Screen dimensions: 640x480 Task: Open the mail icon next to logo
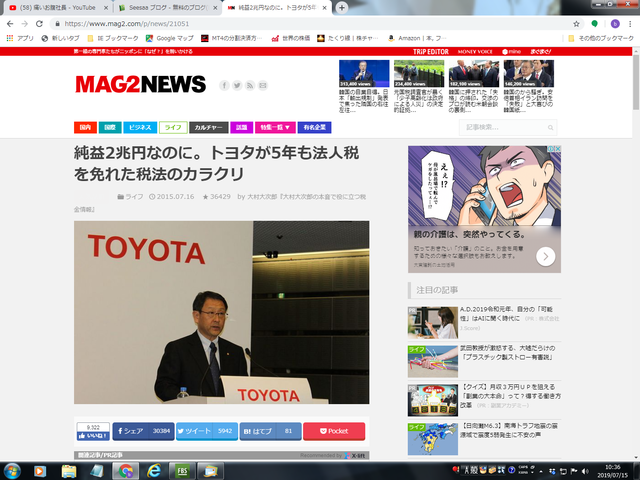click(x=263, y=85)
